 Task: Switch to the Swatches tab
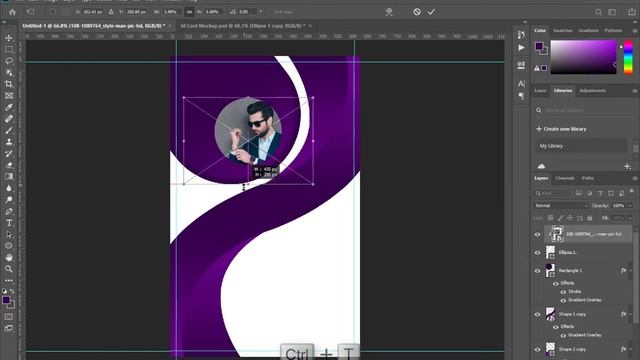click(562, 31)
